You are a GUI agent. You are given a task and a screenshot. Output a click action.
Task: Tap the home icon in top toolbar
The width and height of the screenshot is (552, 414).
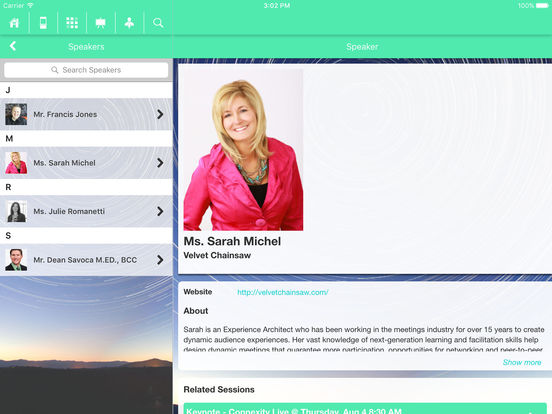pos(14,23)
